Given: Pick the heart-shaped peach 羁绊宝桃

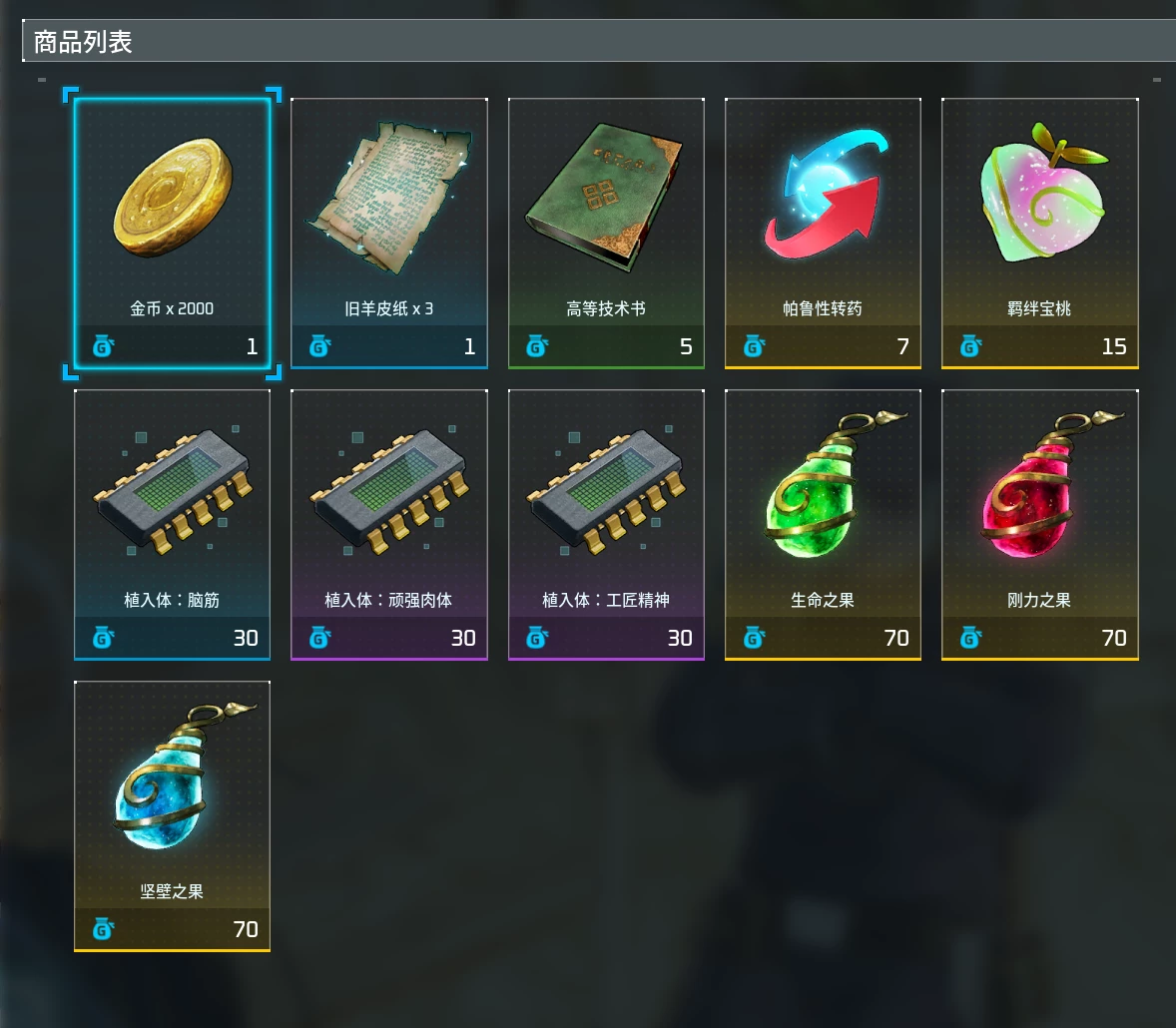Looking at the screenshot, I should (1042, 193).
